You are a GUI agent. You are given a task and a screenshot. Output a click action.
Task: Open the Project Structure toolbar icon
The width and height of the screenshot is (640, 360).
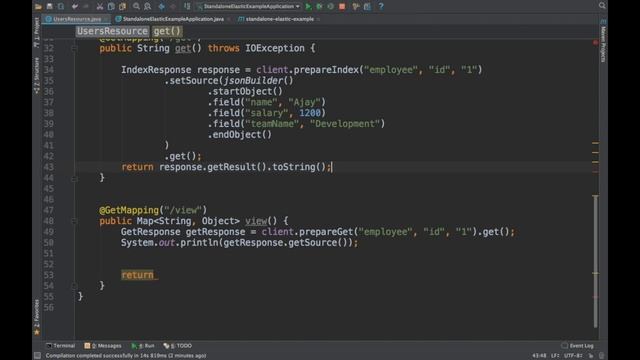(367, 6)
